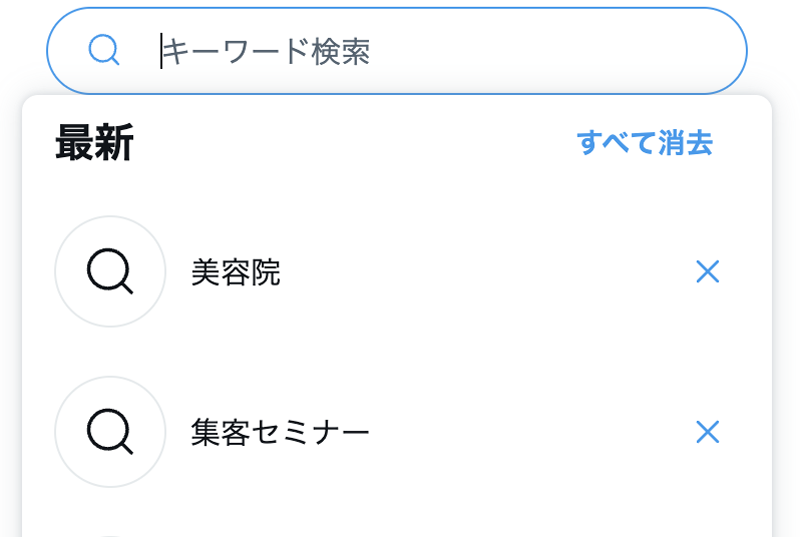Click the 最新 recent searches title
Viewport: 800px width, 537px height.
tap(94, 144)
